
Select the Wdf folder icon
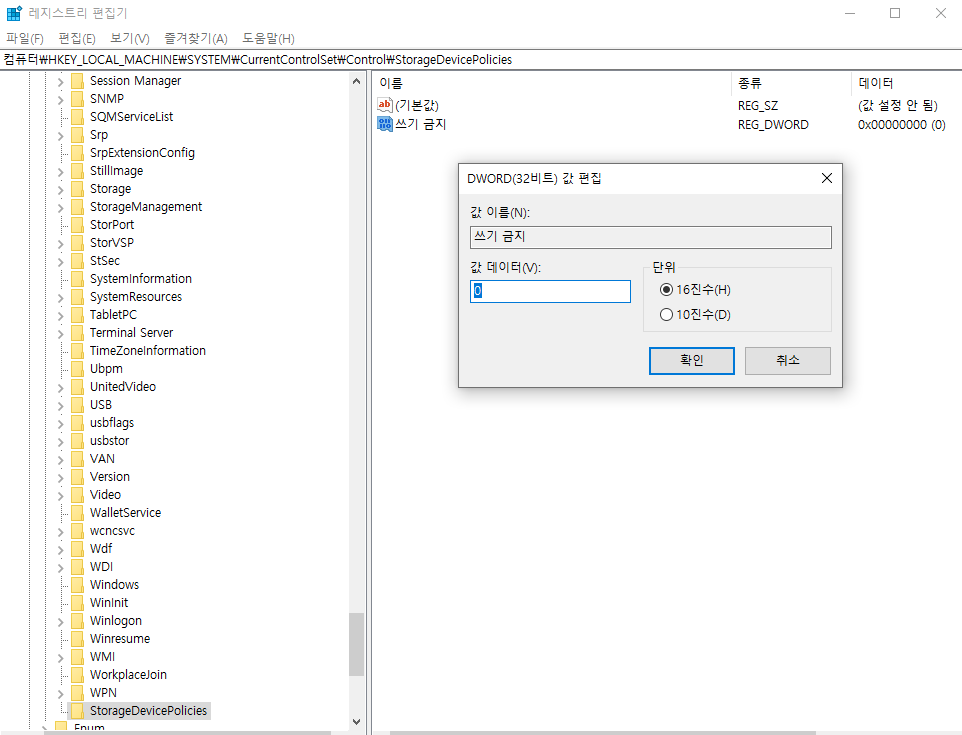pyautogui.click(x=77, y=548)
